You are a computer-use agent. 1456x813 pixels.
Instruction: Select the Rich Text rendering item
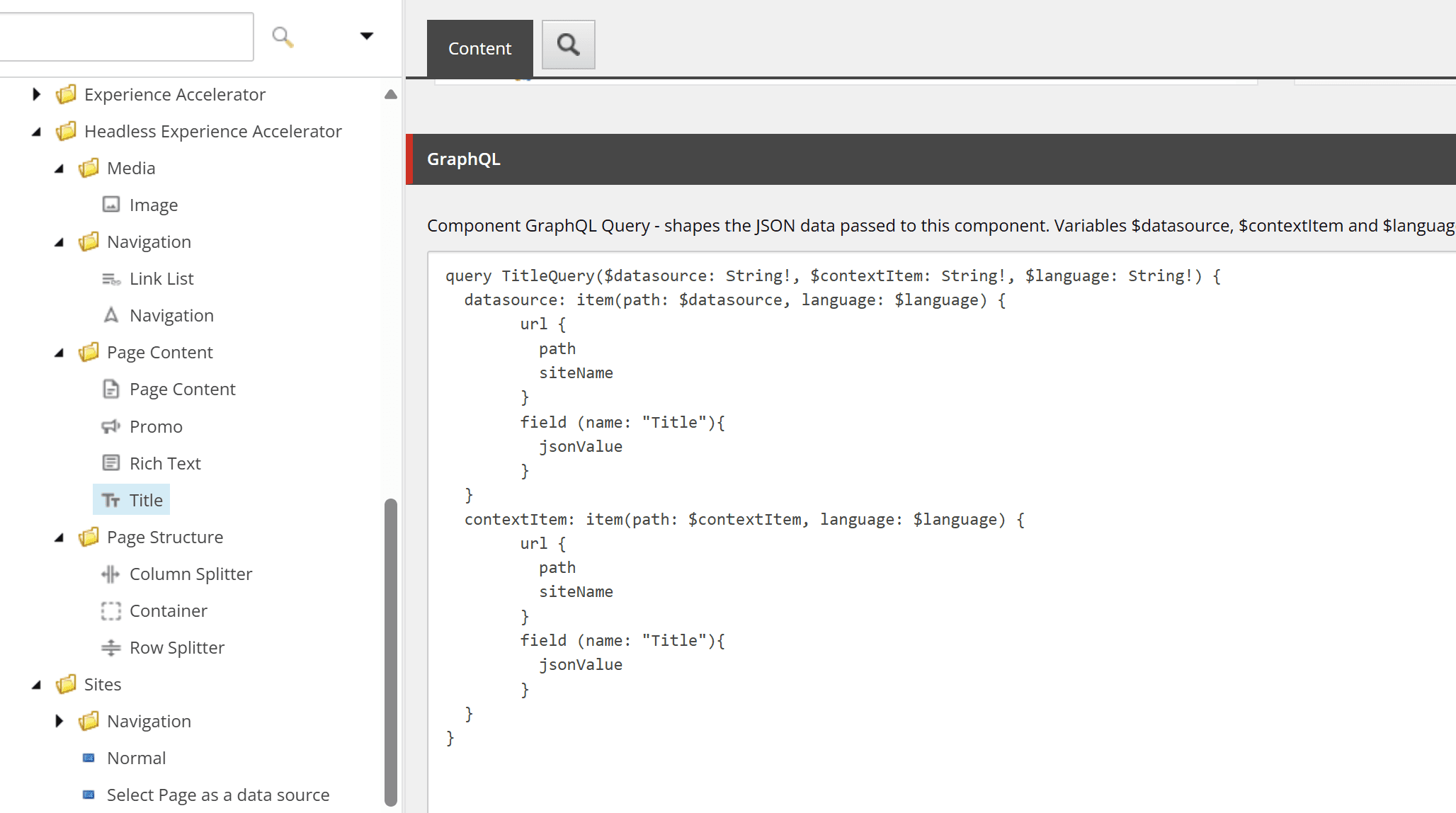tap(165, 463)
